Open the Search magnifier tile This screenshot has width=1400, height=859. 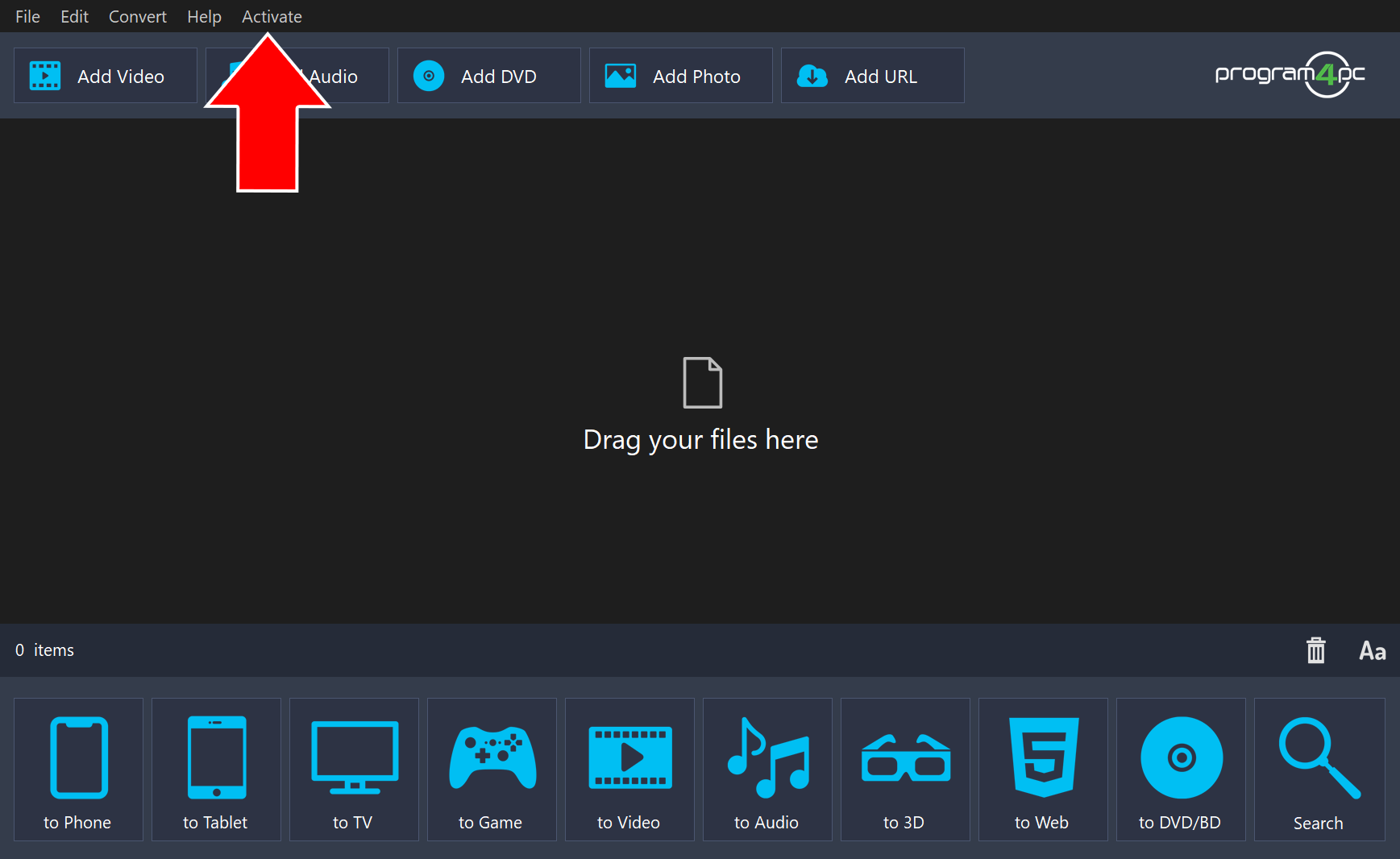[x=1319, y=770]
